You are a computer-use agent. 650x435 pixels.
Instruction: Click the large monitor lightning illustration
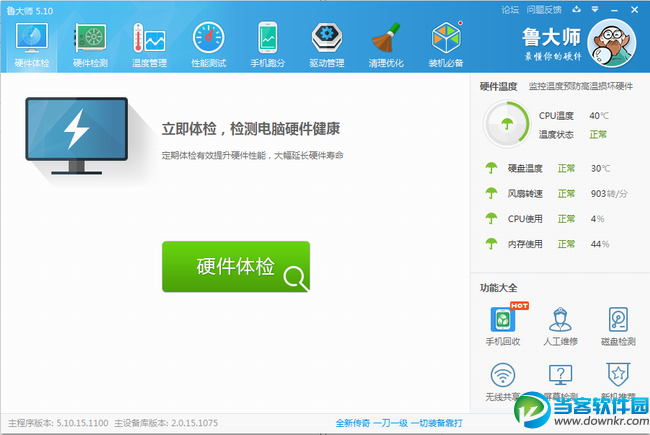[x=77, y=136]
